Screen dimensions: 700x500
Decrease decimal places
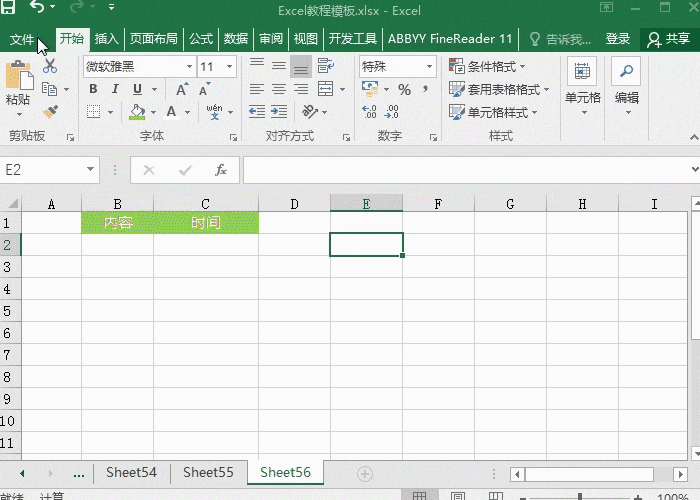click(392, 112)
